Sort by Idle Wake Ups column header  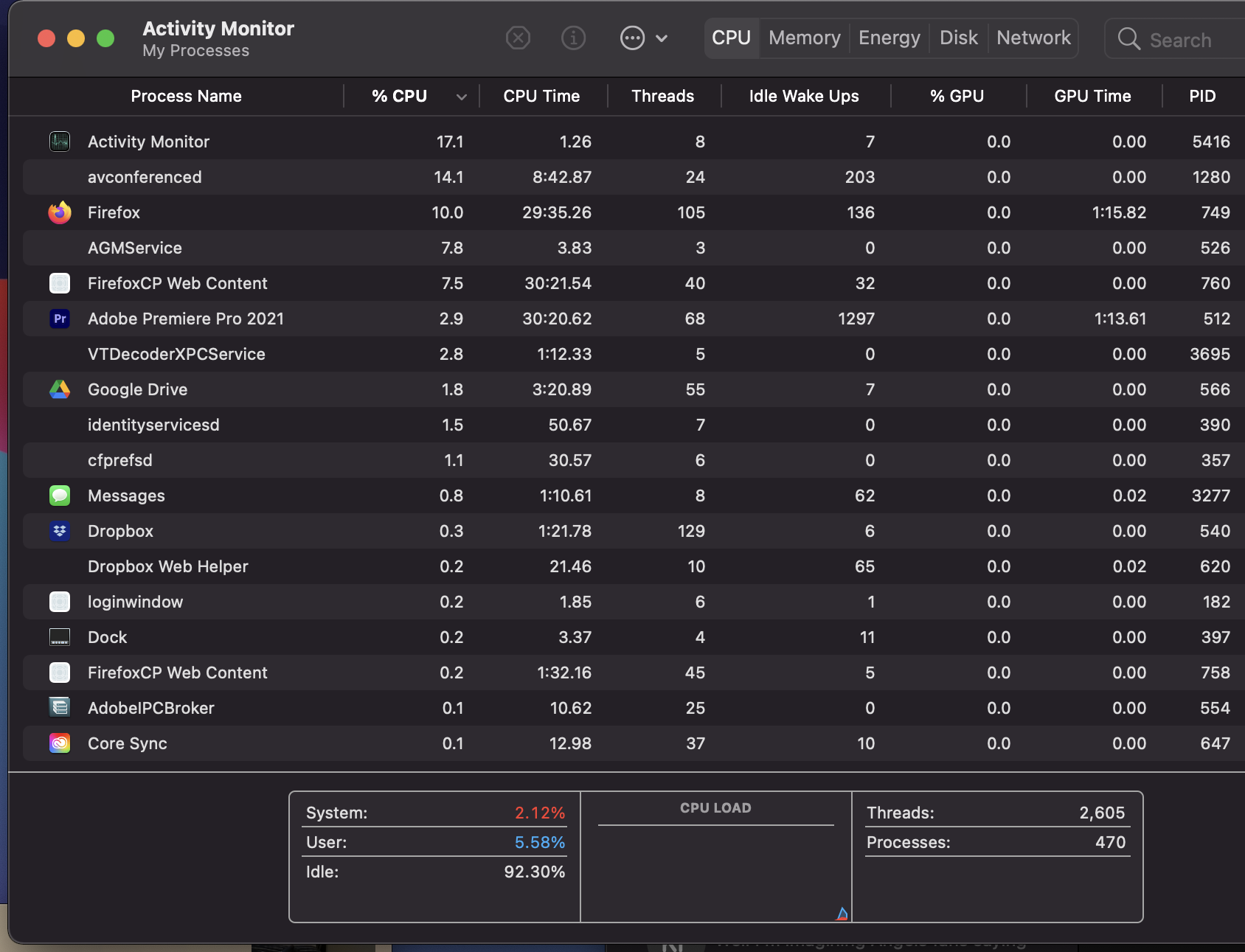coord(804,96)
